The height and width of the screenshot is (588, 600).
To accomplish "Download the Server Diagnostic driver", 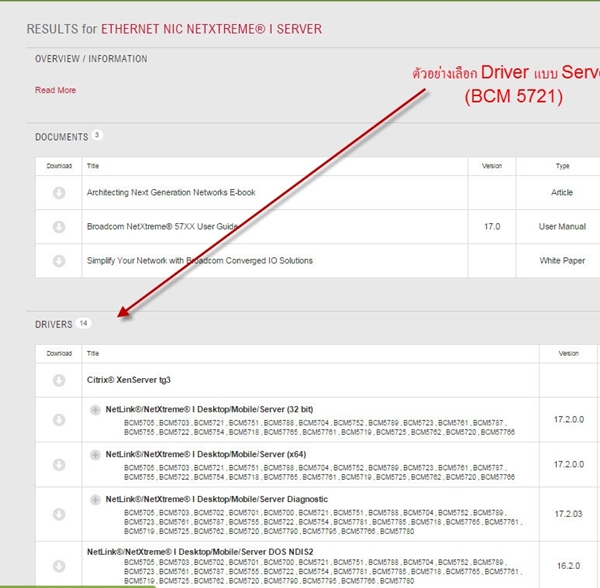I will [59, 514].
